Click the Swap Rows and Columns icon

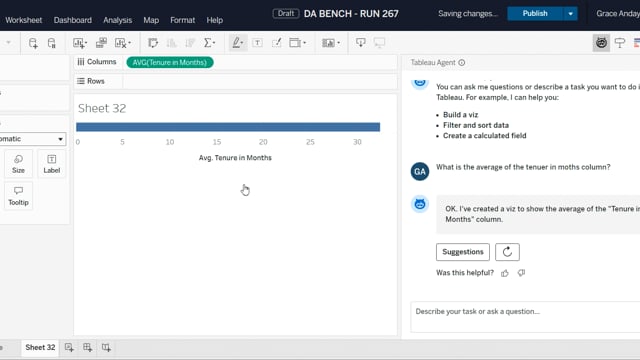[x=153, y=43]
